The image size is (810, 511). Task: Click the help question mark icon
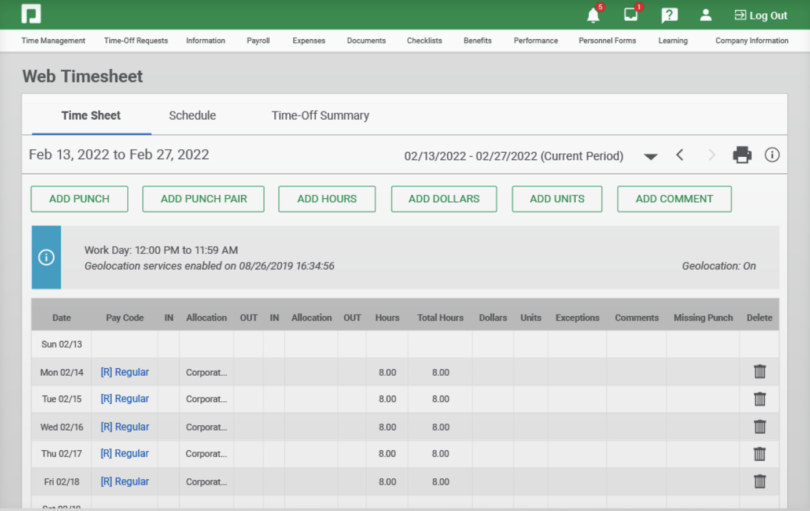(x=670, y=15)
